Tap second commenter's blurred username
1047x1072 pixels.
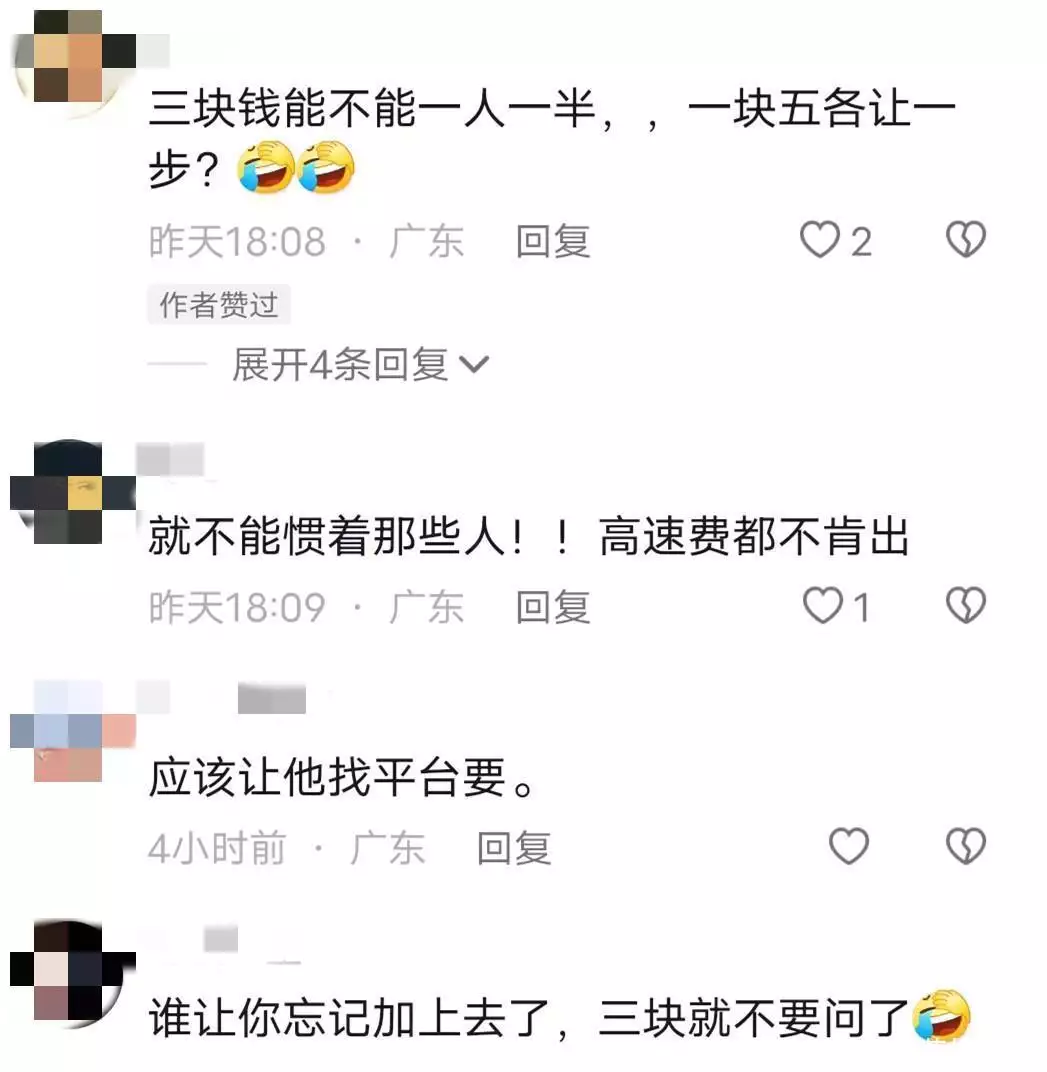coord(170,459)
